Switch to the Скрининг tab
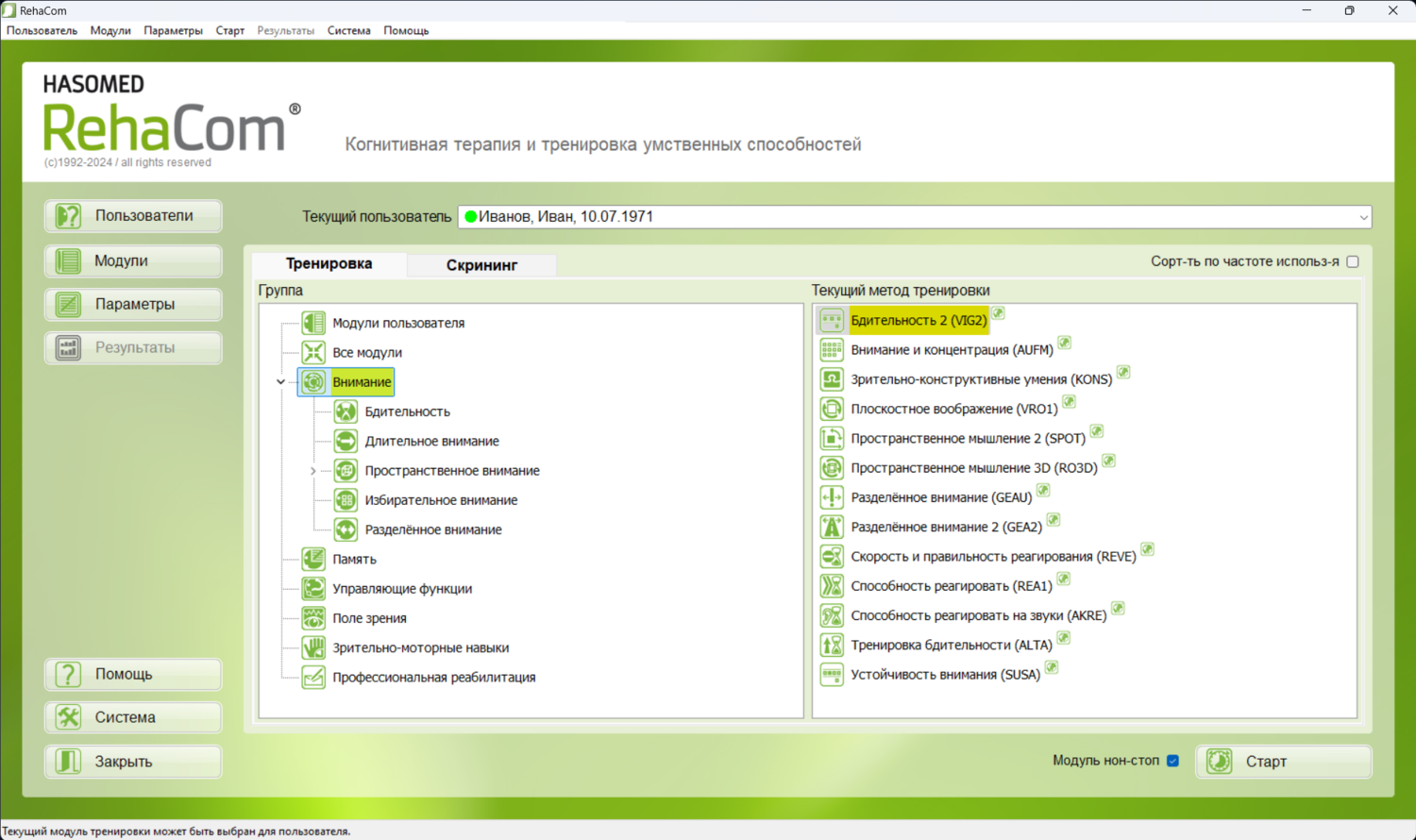1416x840 pixels. click(481, 265)
